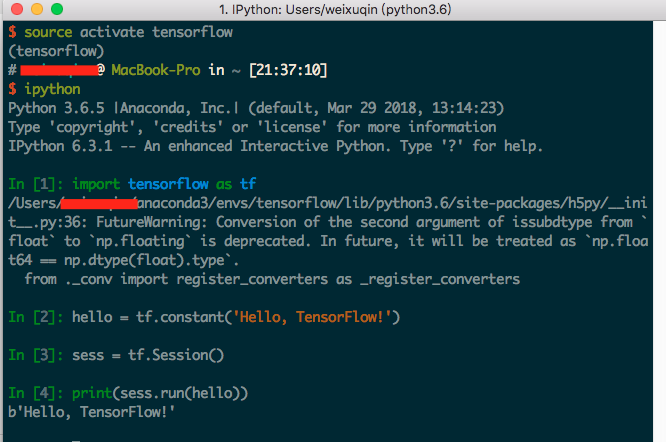Click 'print(sess.run(hello))' statement
The image size is (666, 442).
(160, 393)
